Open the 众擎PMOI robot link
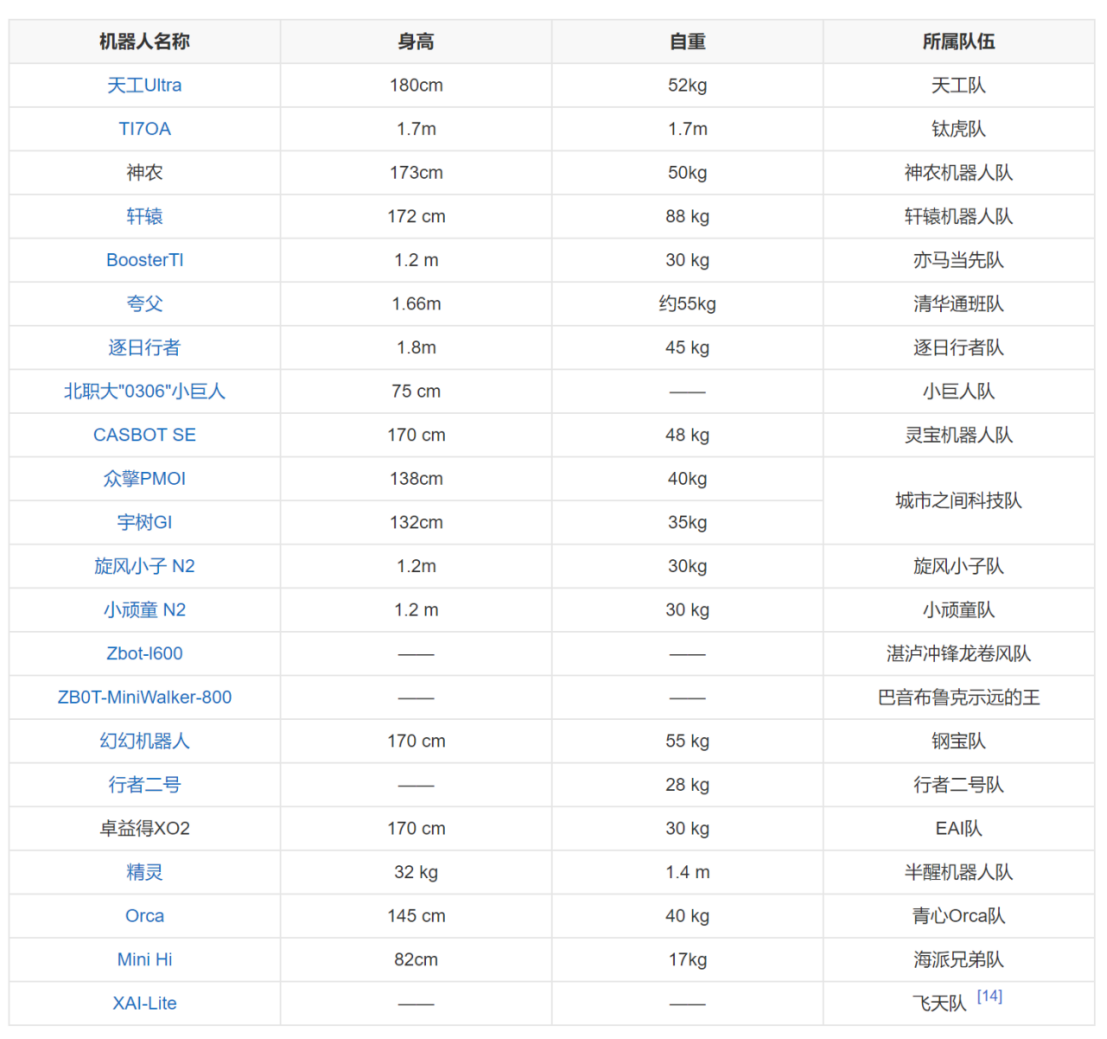Image resolution: width=1107 pixels, height=1039 pixels. (x=144, y=479)
